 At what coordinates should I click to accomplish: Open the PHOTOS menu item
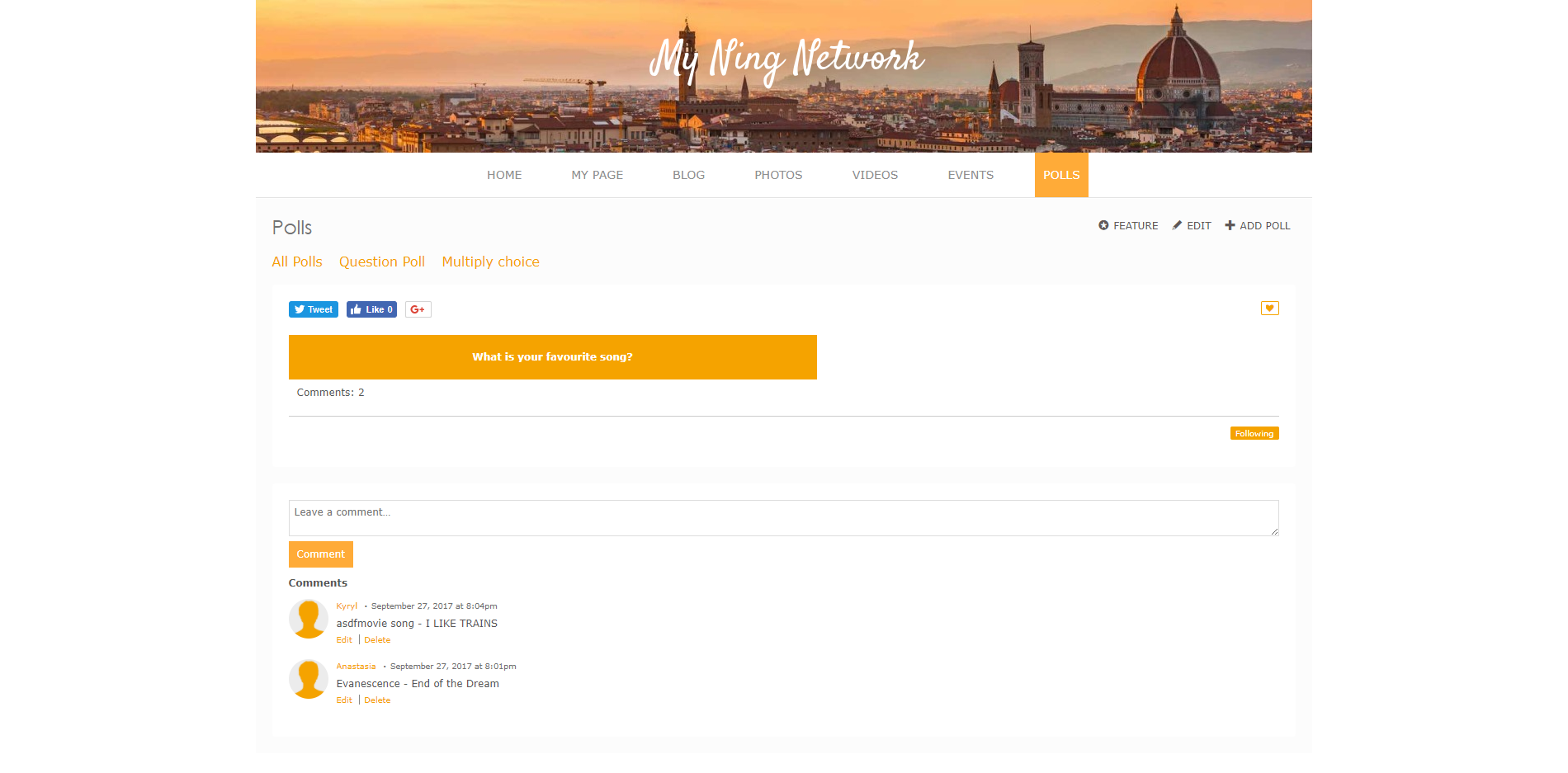click(778, 175)
